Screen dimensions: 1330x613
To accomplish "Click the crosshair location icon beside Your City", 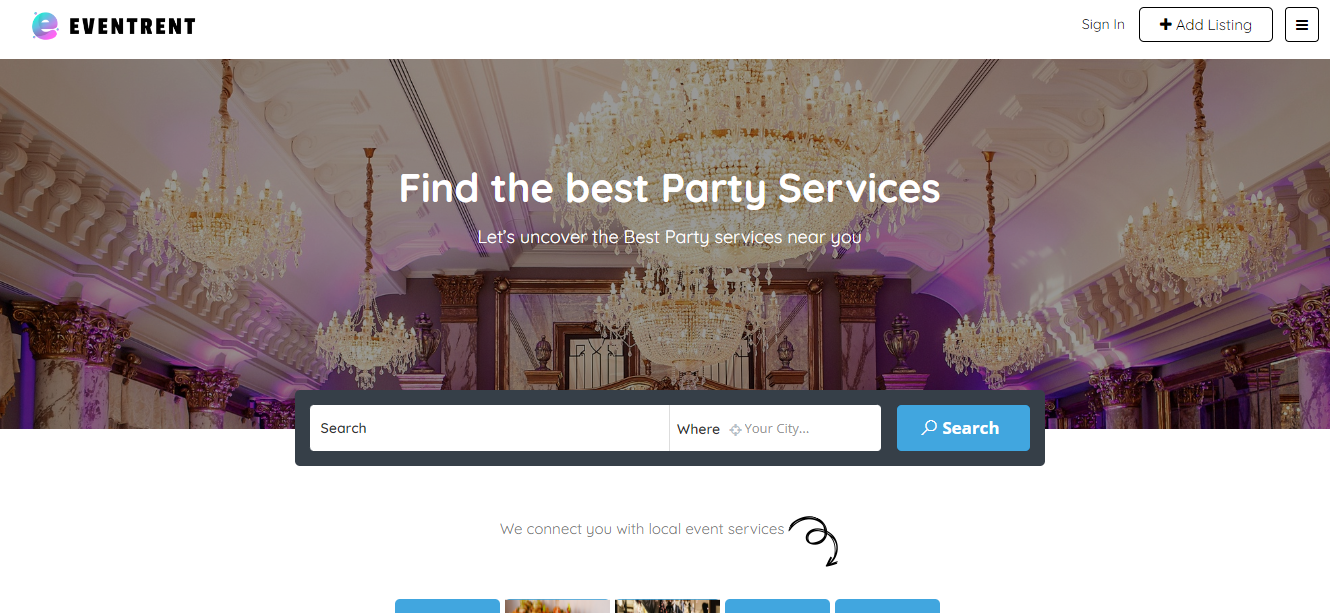I will coord(735,429).
